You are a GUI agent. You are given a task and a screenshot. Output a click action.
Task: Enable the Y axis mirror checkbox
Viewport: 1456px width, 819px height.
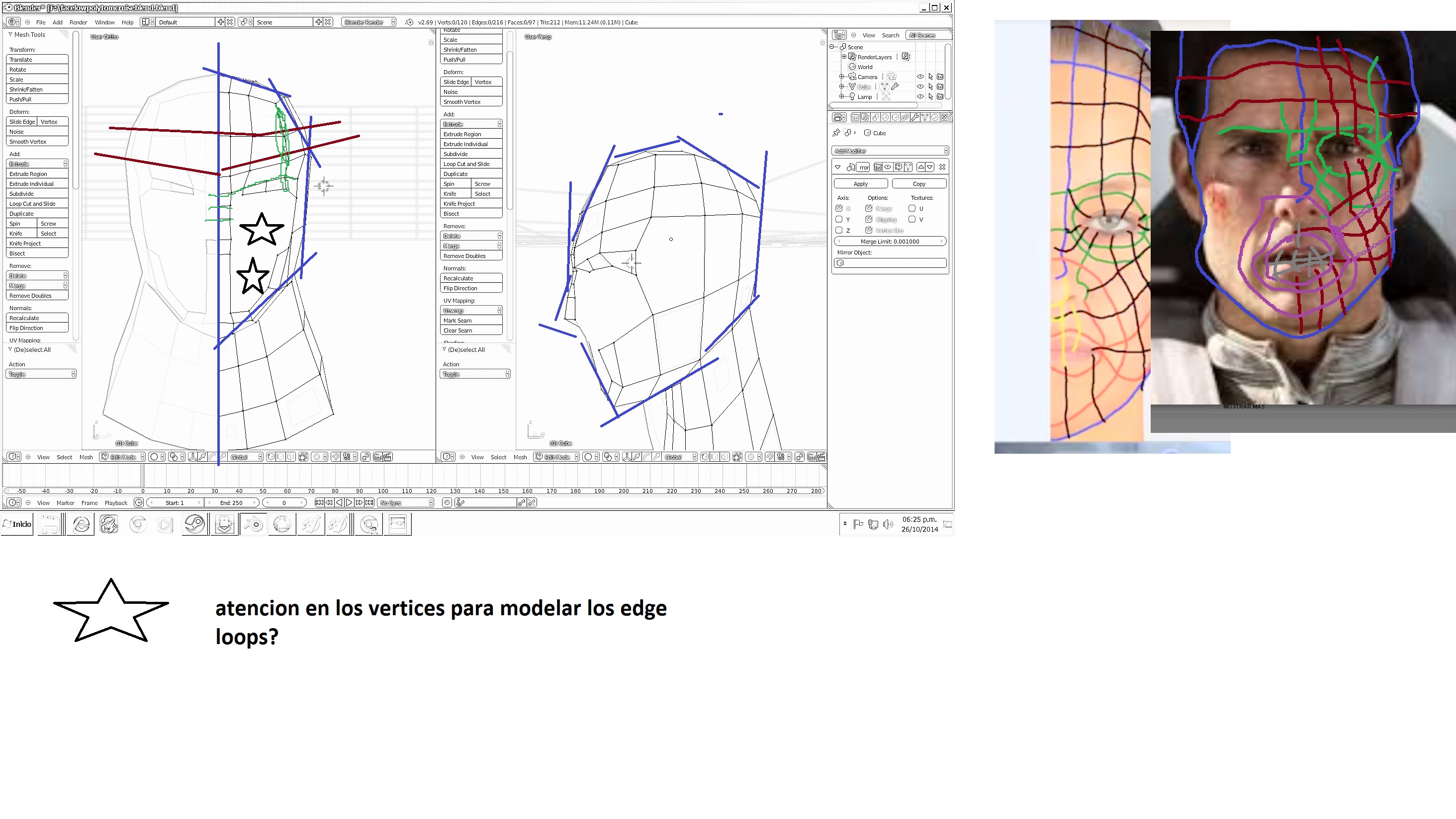(x=839, y=219)
